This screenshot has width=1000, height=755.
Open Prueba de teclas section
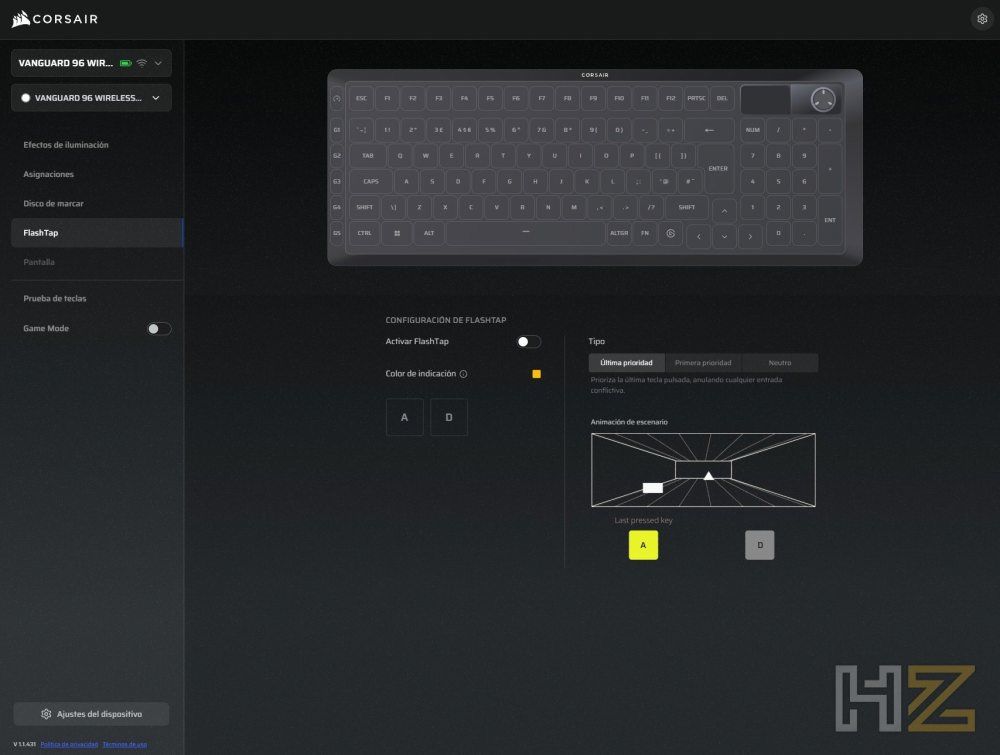tap(55, 298)
